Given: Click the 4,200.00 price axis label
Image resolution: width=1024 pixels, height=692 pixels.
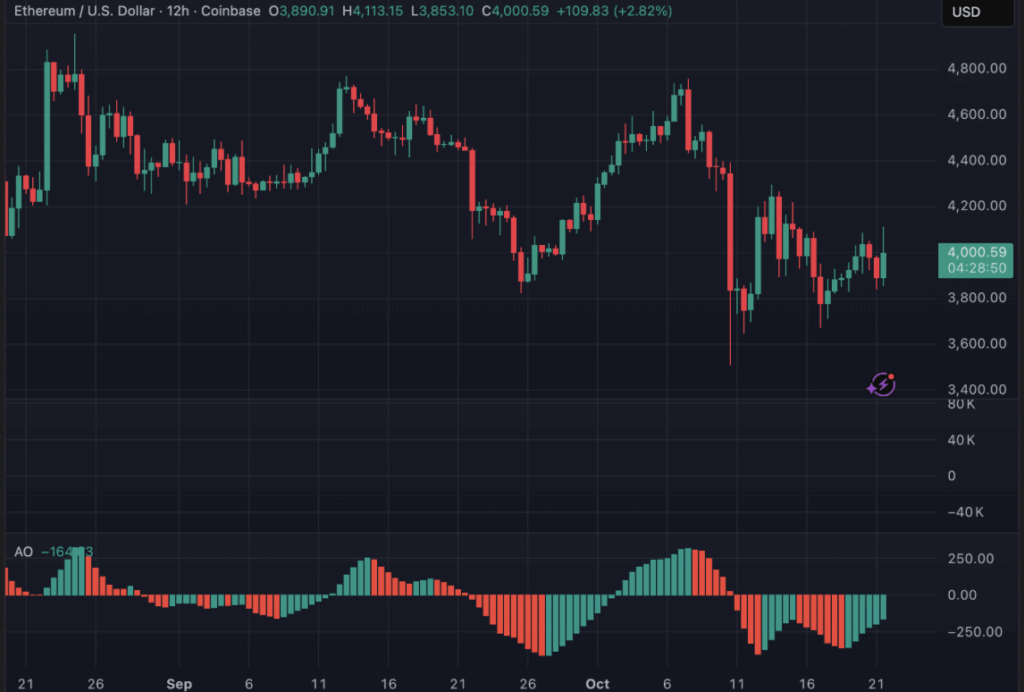Looking at the screenshot, I should (x=976, y=206).
